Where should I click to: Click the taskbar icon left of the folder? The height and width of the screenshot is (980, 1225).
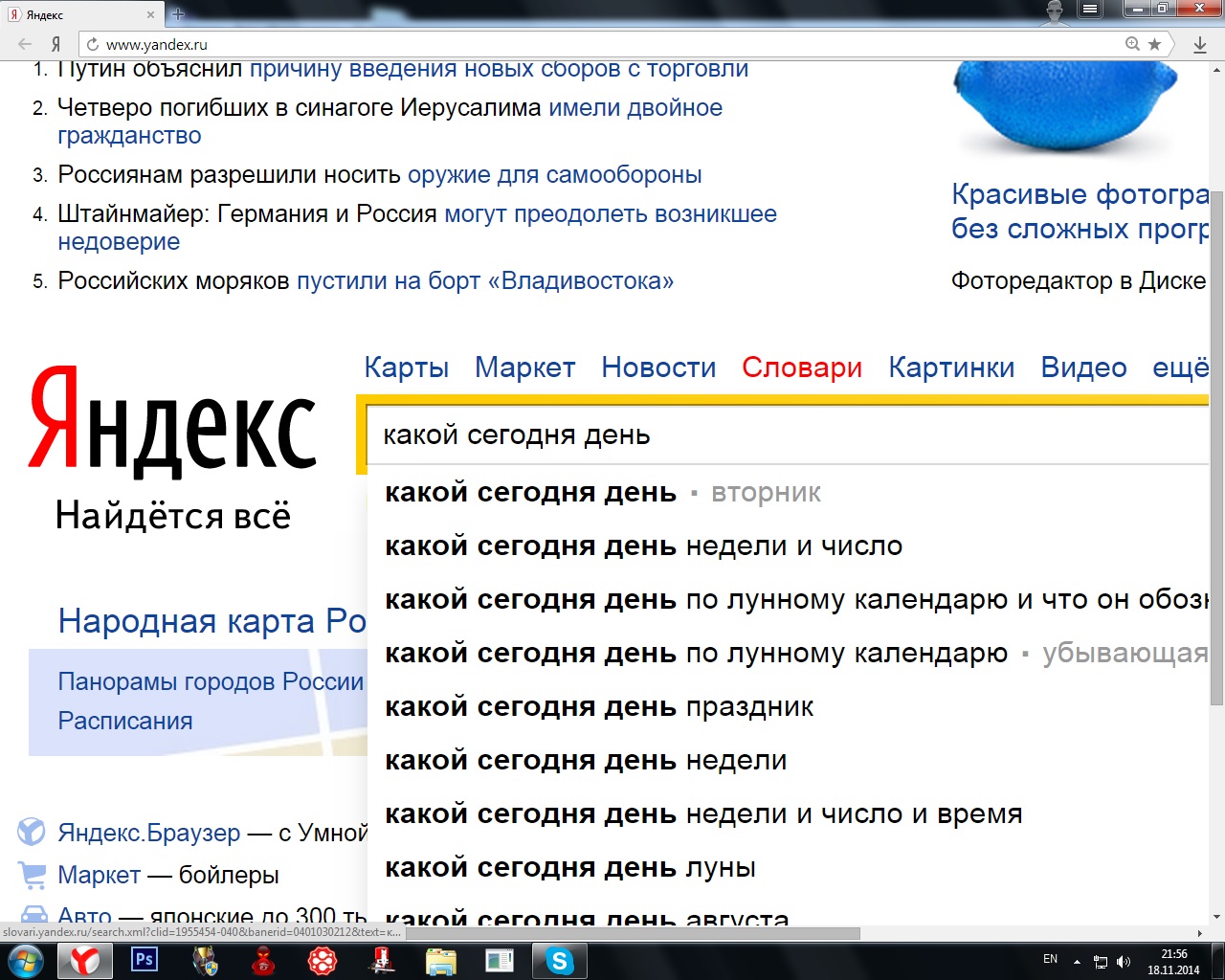click(x=382, y=961)
